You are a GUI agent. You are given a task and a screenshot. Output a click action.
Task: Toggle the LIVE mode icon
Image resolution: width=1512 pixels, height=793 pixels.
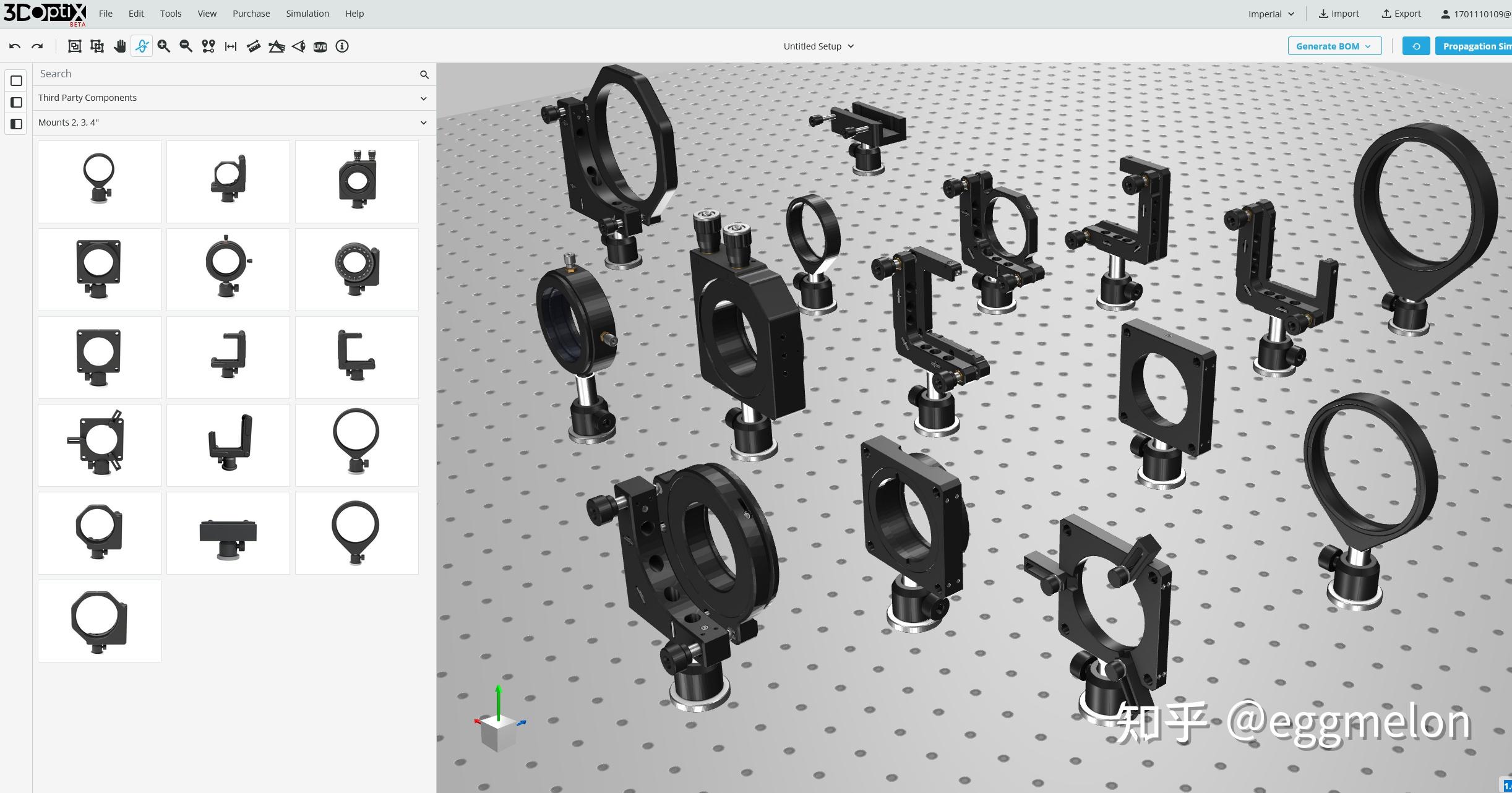(x=320, y=46)
